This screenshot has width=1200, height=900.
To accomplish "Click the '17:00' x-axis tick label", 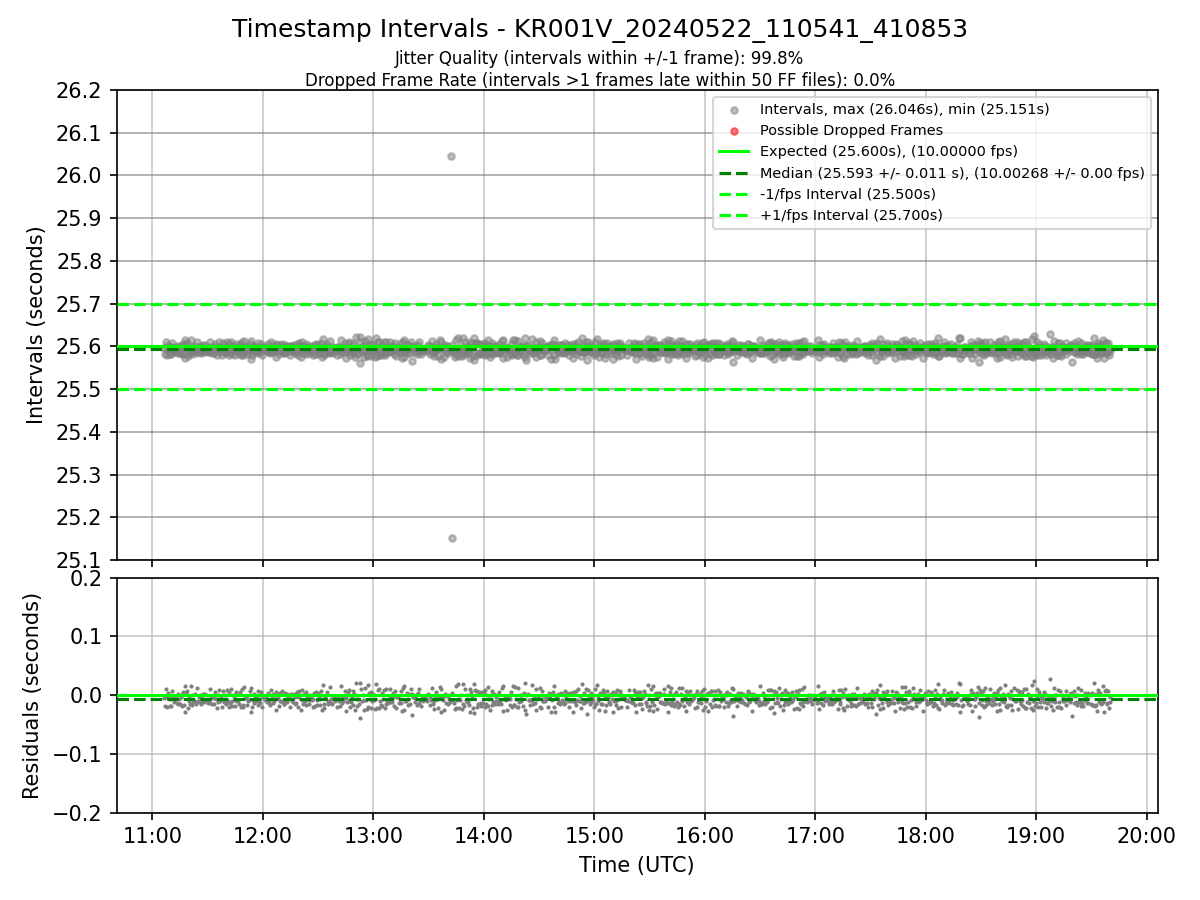I will coord(814,835).
